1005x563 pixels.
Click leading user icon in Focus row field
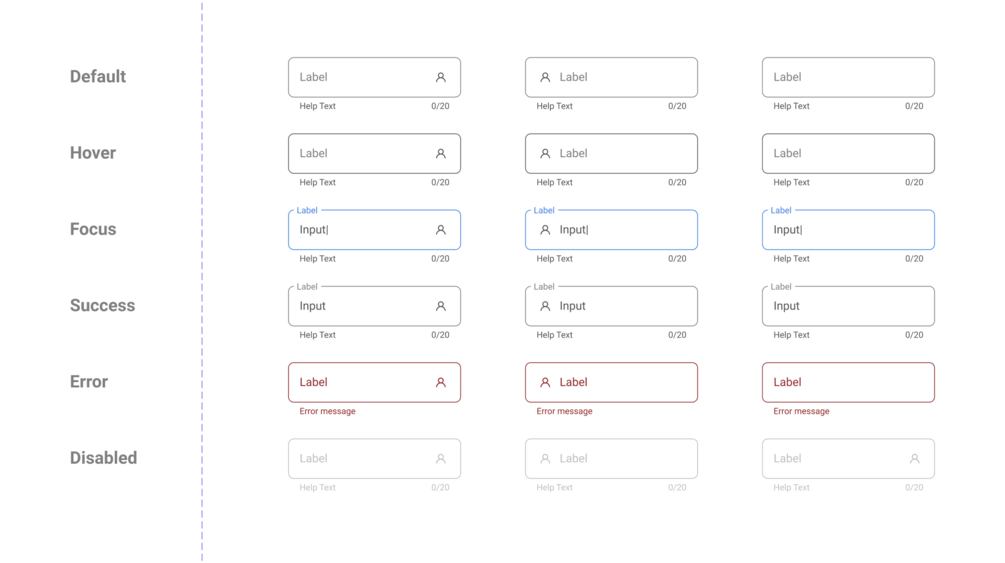[x=545, y=230]
